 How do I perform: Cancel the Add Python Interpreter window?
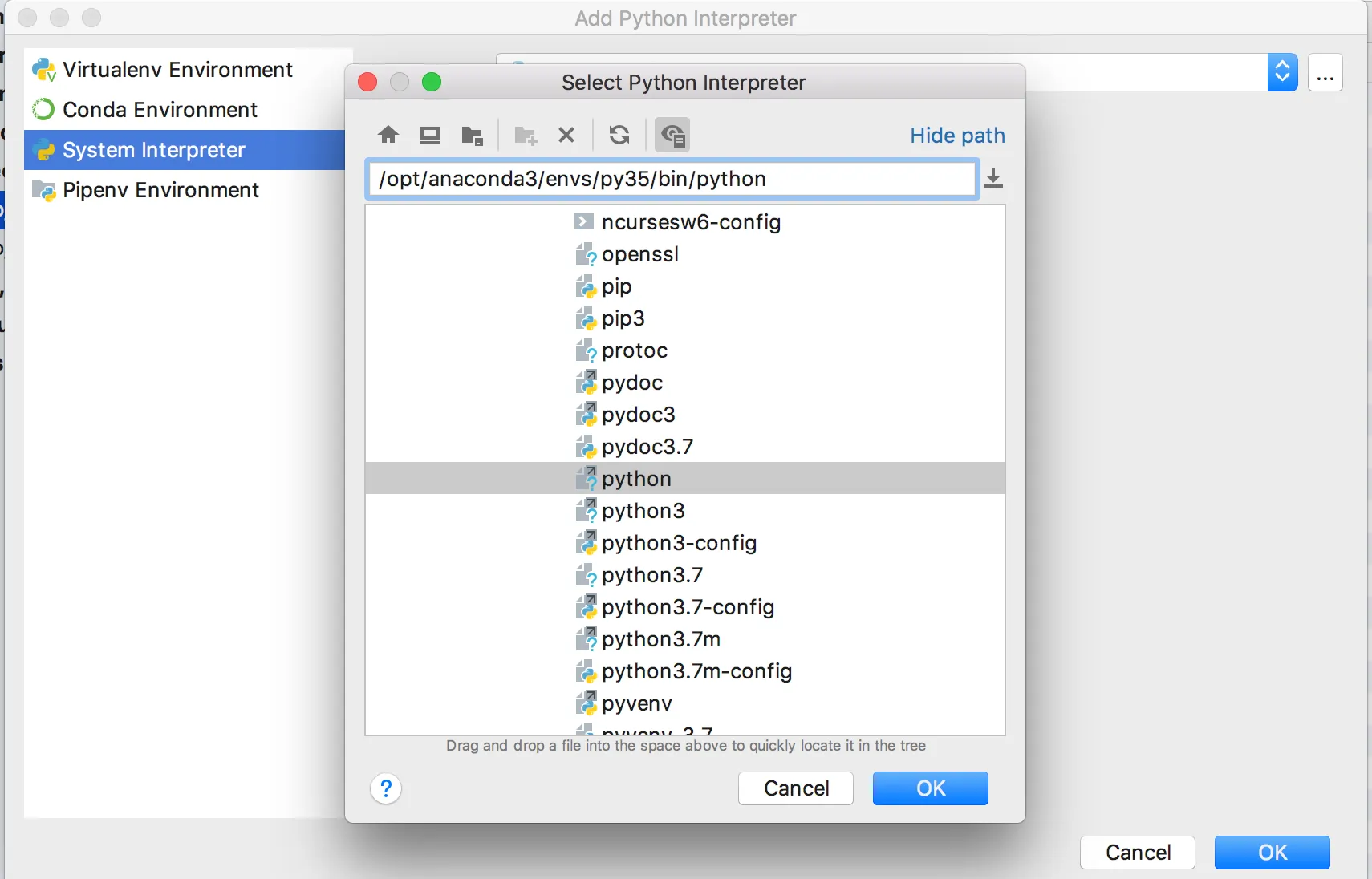click(1138, 853)
